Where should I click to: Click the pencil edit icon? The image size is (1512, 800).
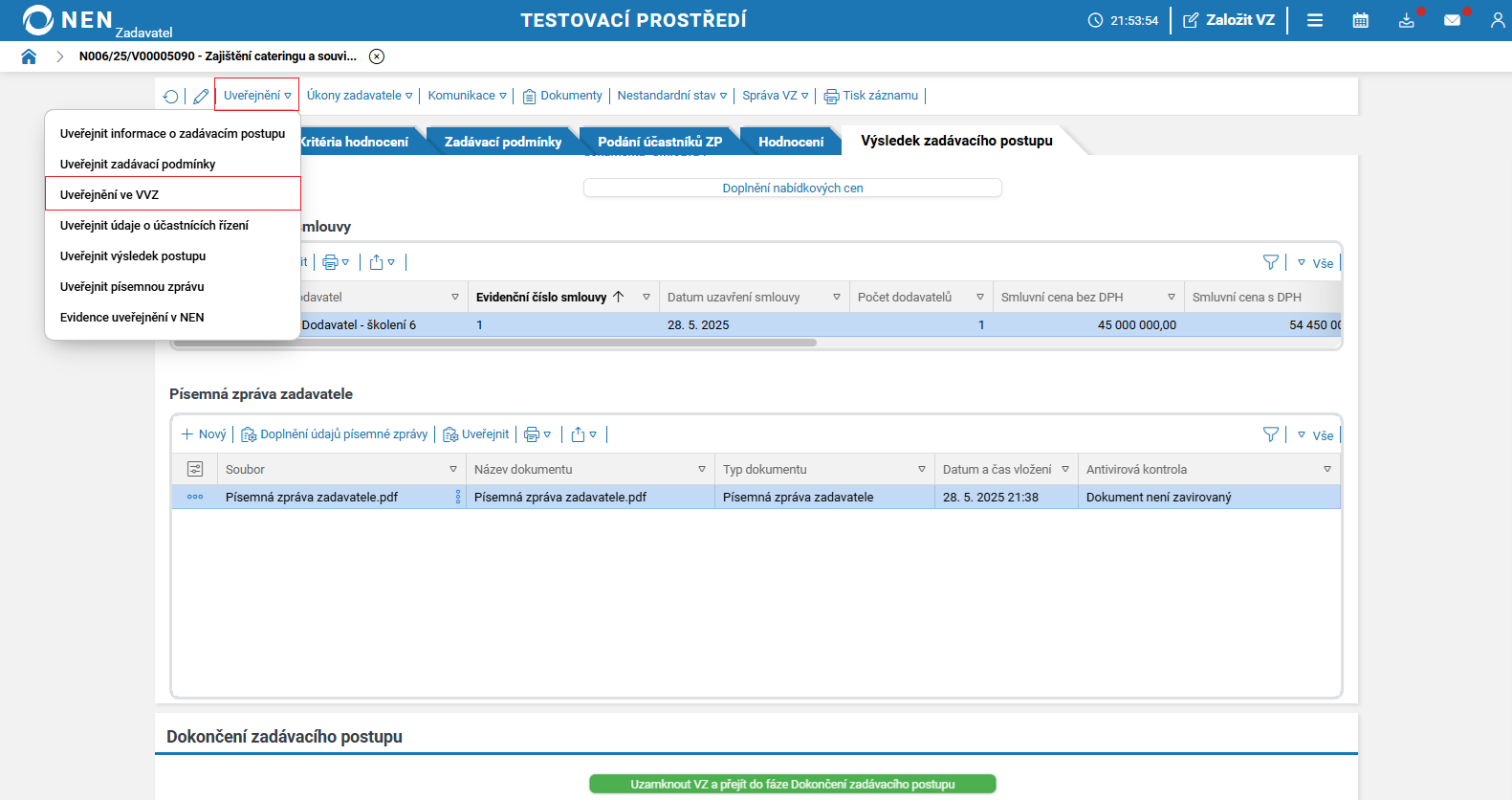click(201, 96)
